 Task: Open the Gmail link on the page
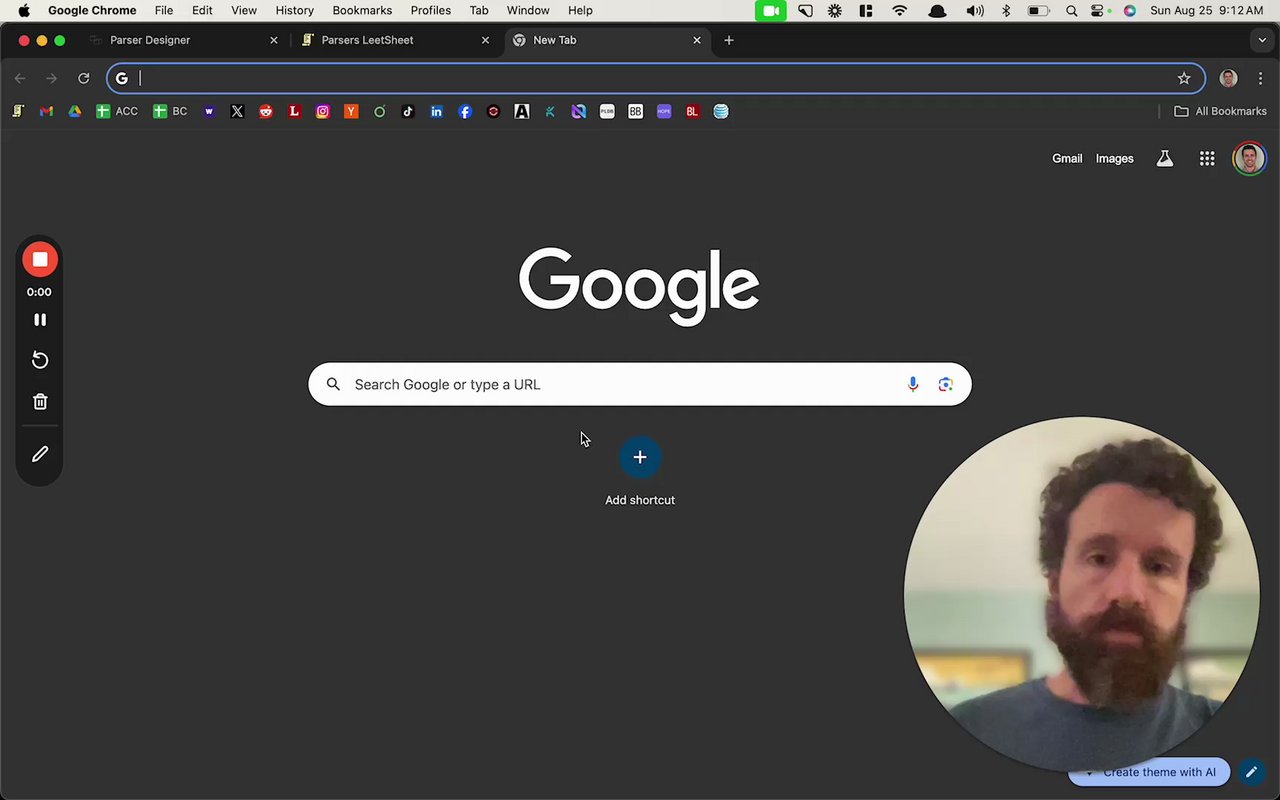pos(1067,158)
